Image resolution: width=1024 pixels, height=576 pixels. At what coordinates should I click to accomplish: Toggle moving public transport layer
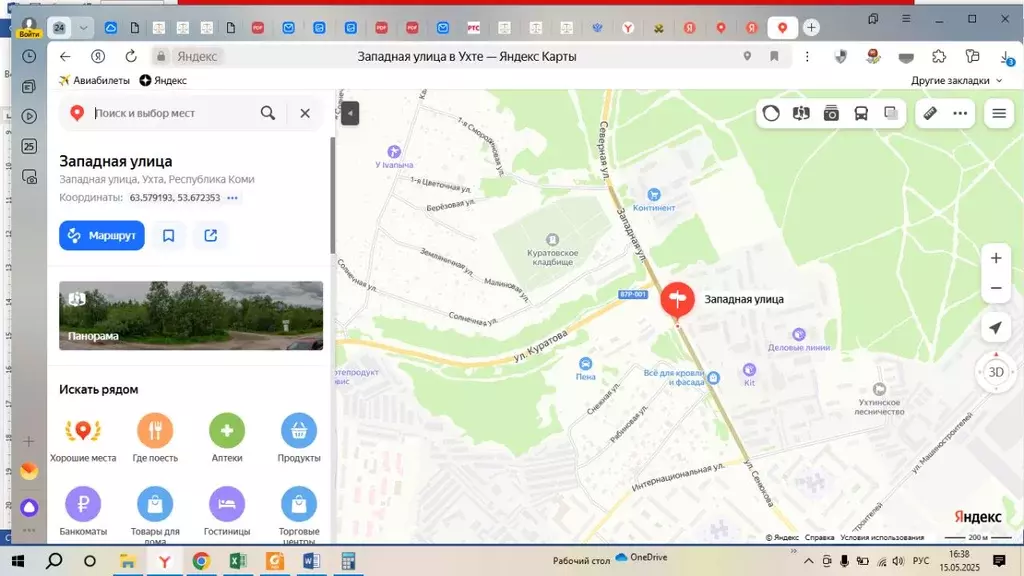861,114
